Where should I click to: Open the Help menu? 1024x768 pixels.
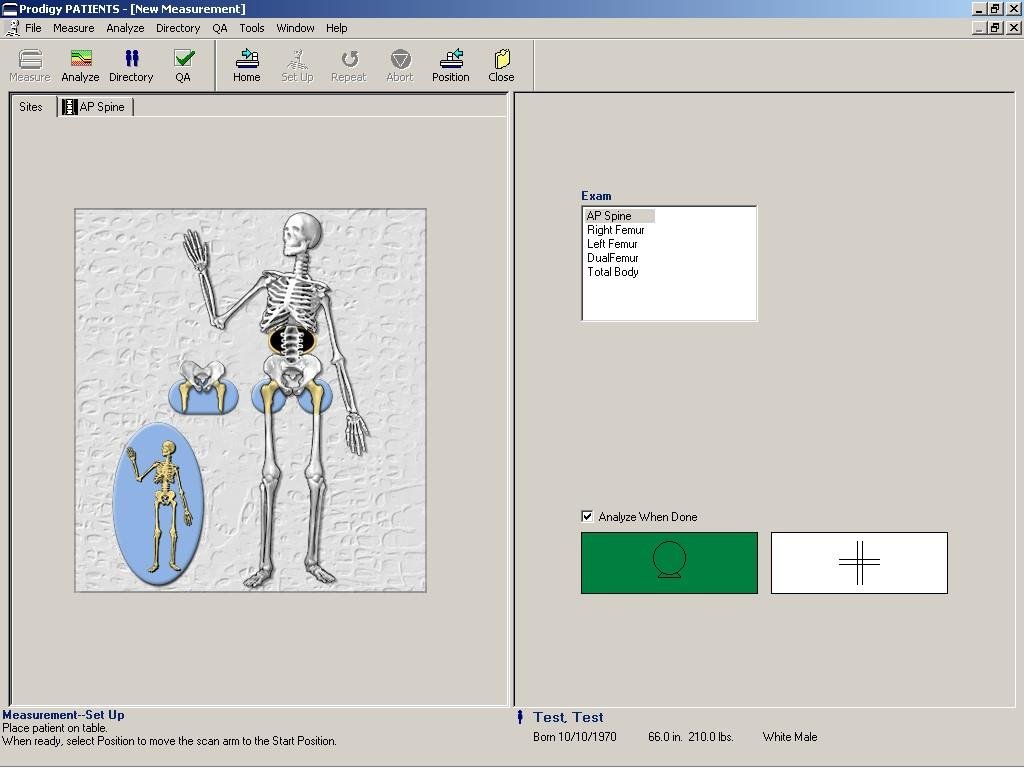(337, 28)
